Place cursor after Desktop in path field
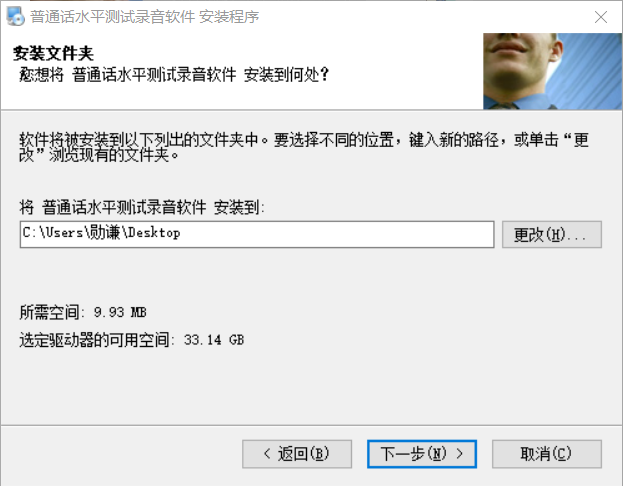Image resolution: width=623 pixels, height=486 pixels. tap(182, 233)
